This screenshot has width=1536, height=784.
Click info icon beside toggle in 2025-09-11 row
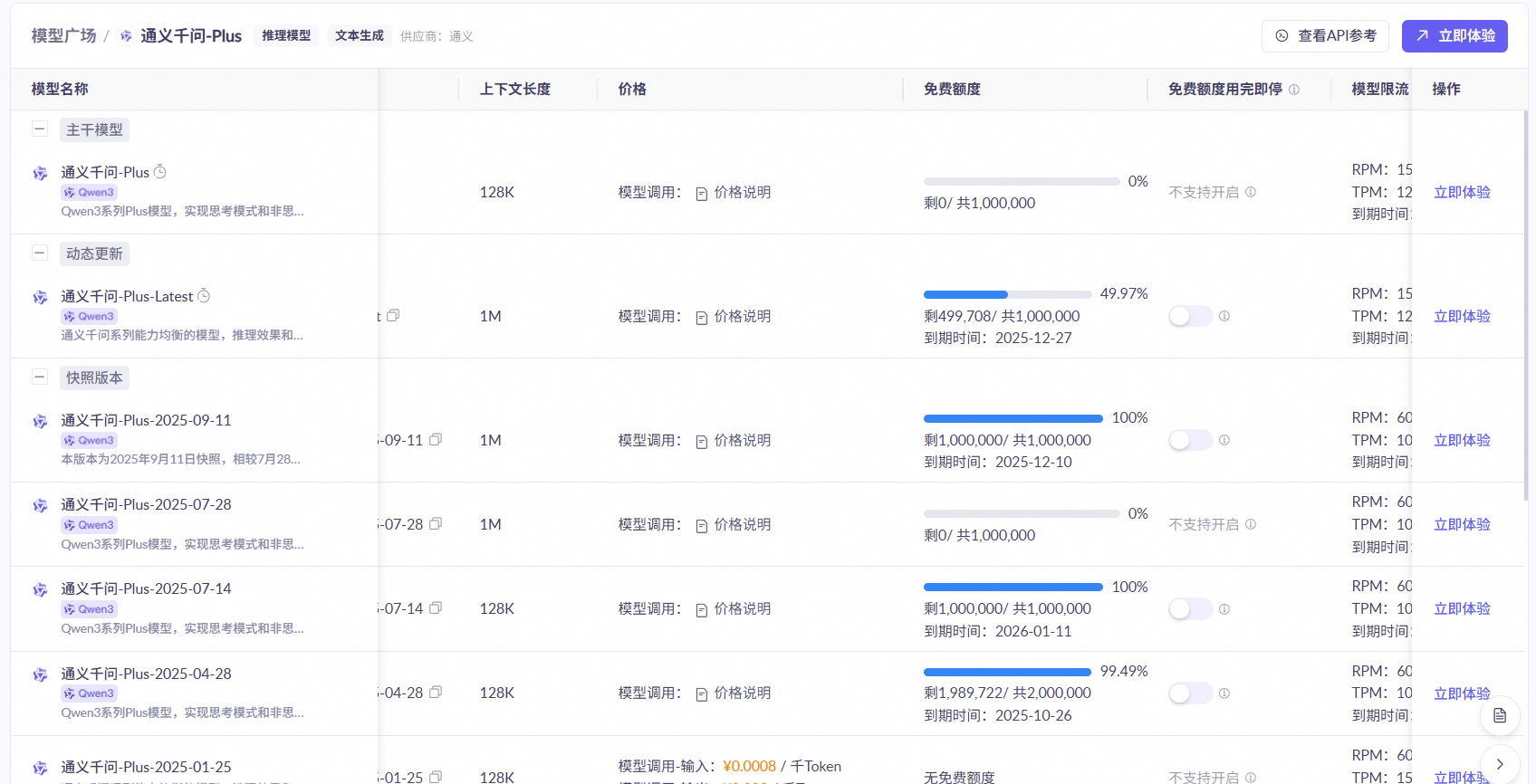click(x=1224, y=440)
